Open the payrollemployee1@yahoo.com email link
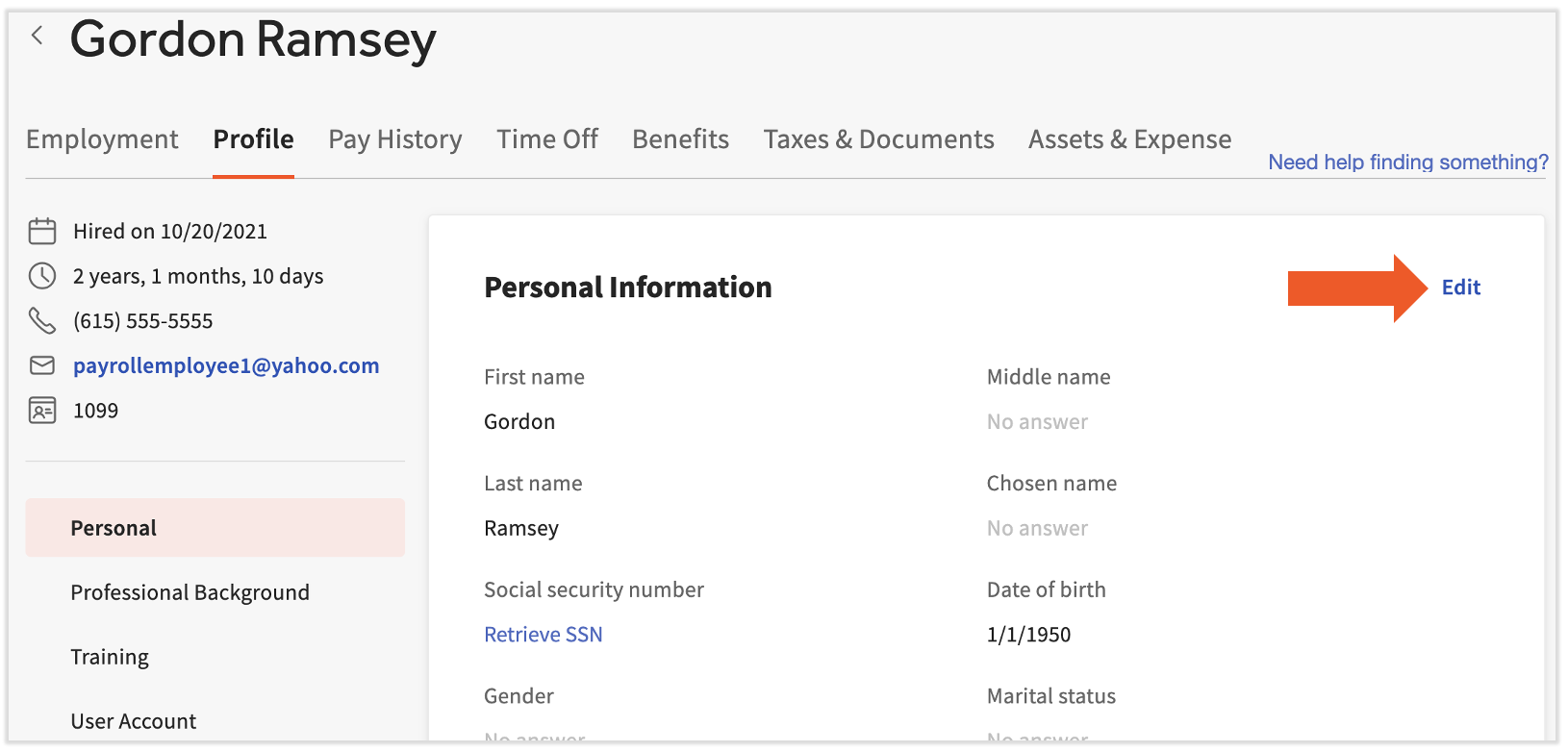This screenshot has width=1568, height=752. [x=226, y=365]
